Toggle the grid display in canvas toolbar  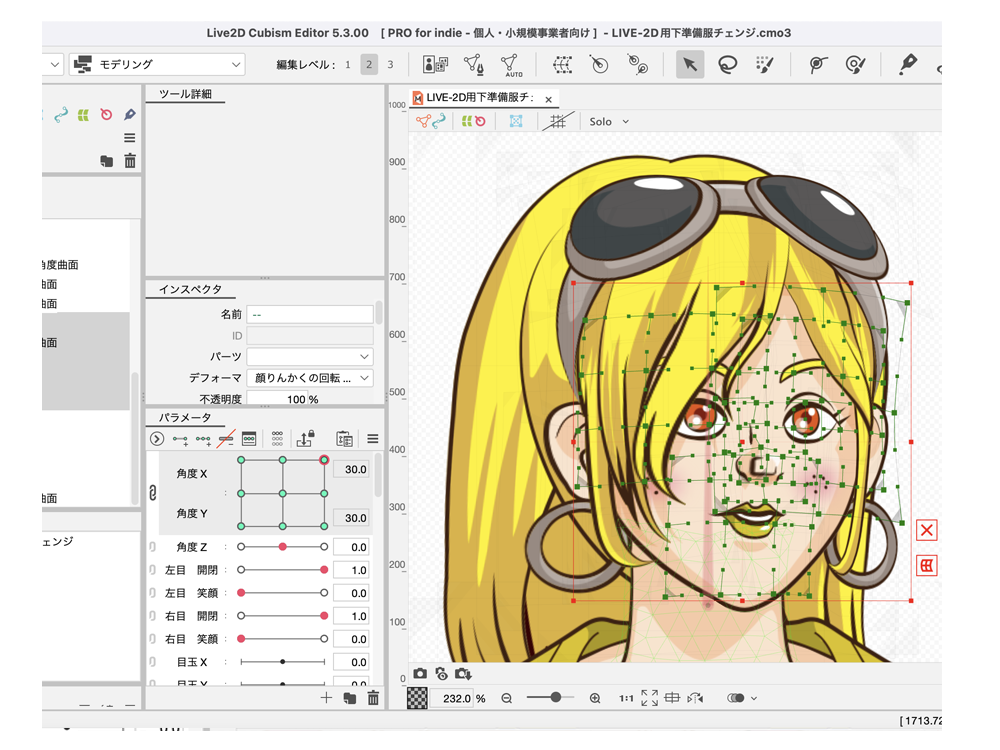pyautogui.click(x=557, y=121)
